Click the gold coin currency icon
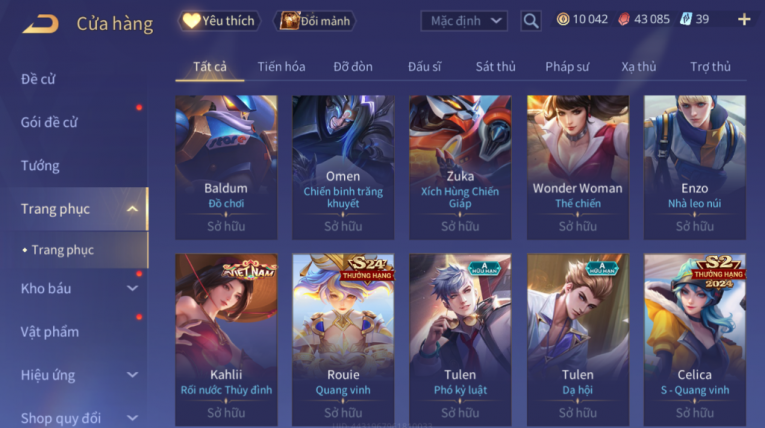Viewport: 765px width, 428px height. [x=563, y=20]
